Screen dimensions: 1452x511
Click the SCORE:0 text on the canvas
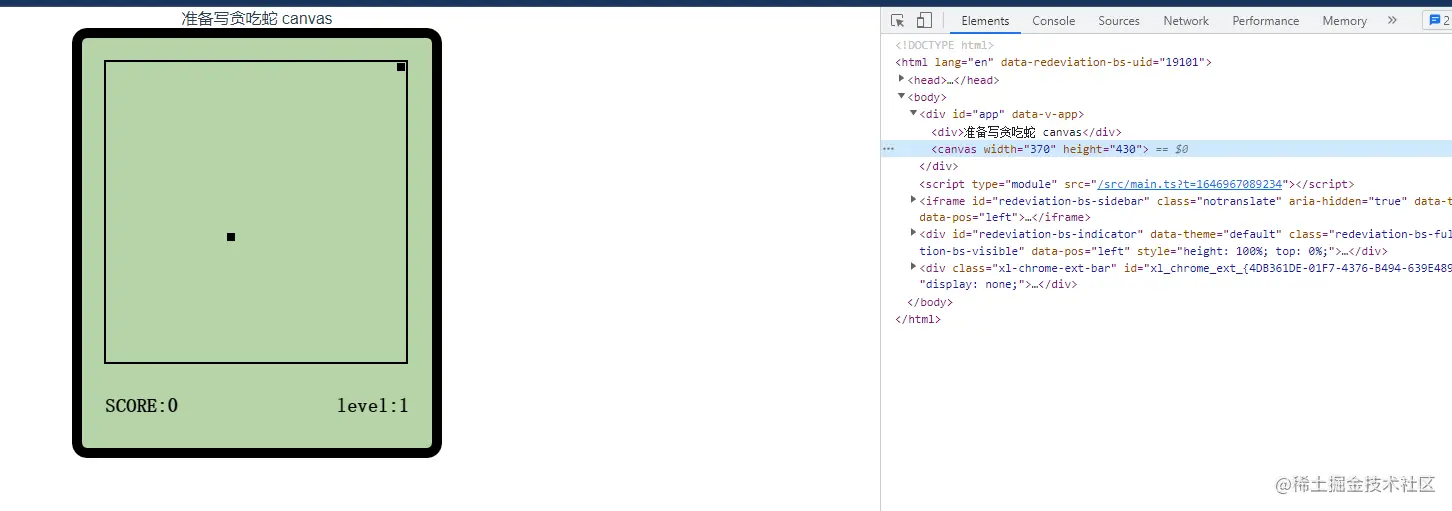tap(141, 405)
